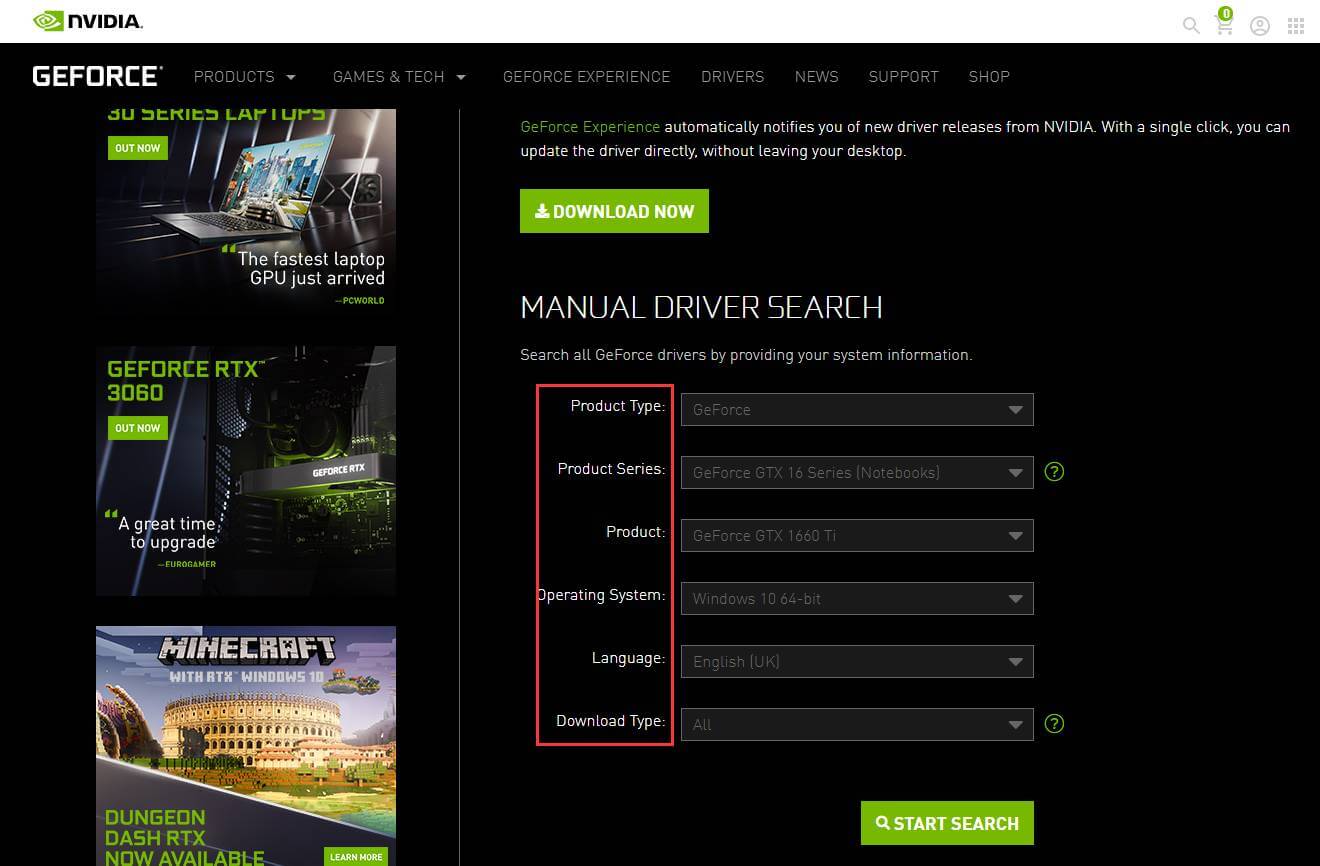Click the Start Search button
Screen dimensions: 1320x866
(x=947, y=823)
